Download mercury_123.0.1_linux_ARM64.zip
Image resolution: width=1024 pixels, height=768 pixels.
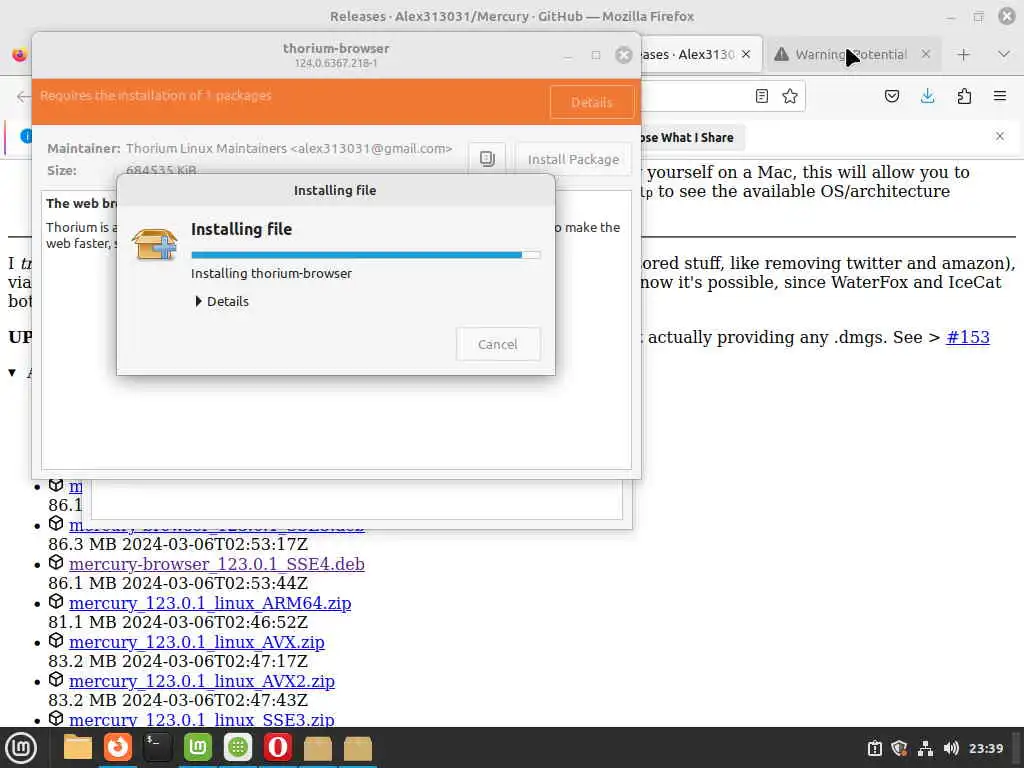pos(210,603)
